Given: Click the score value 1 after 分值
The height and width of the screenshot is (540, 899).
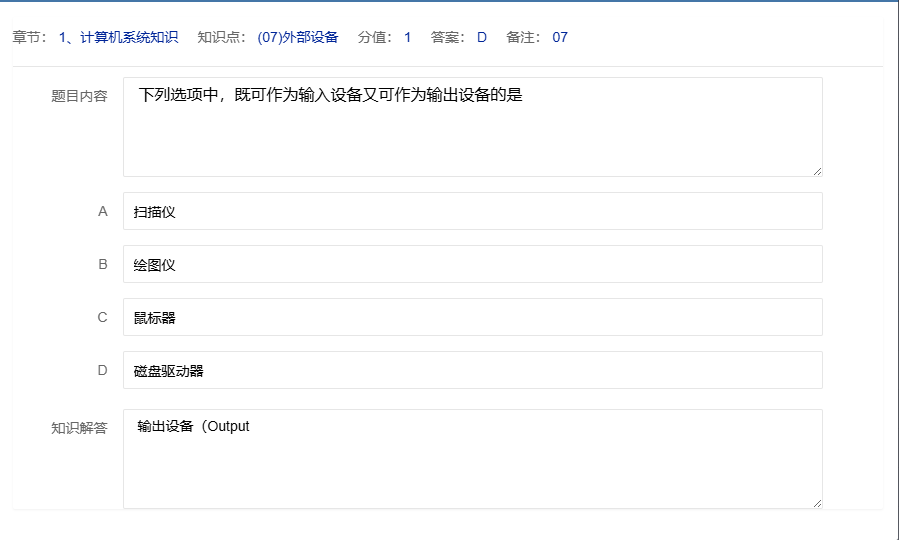Looking at the screenshot, I should click(x=408, y=37).
